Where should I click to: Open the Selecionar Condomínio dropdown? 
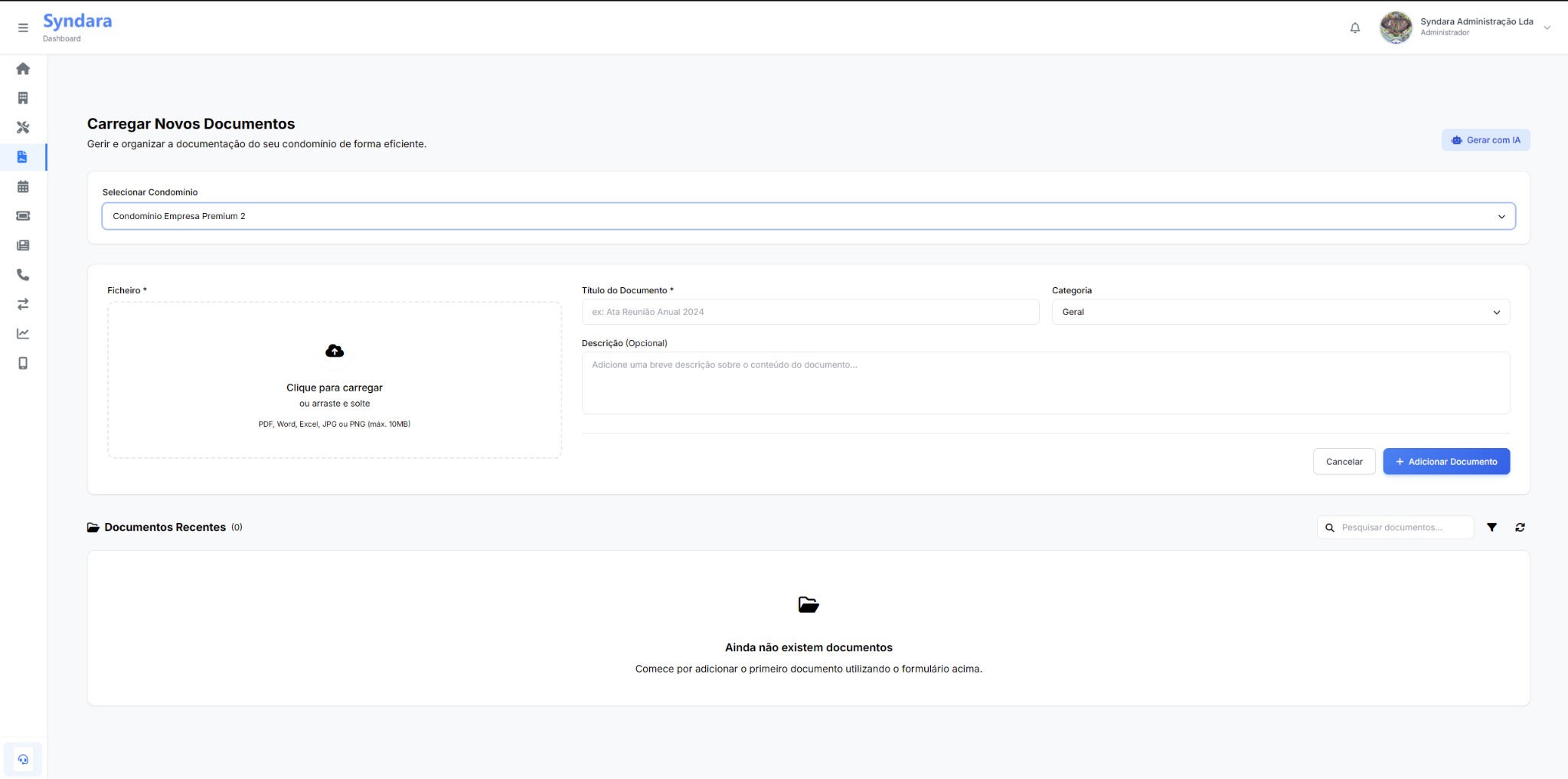(808, 216)
